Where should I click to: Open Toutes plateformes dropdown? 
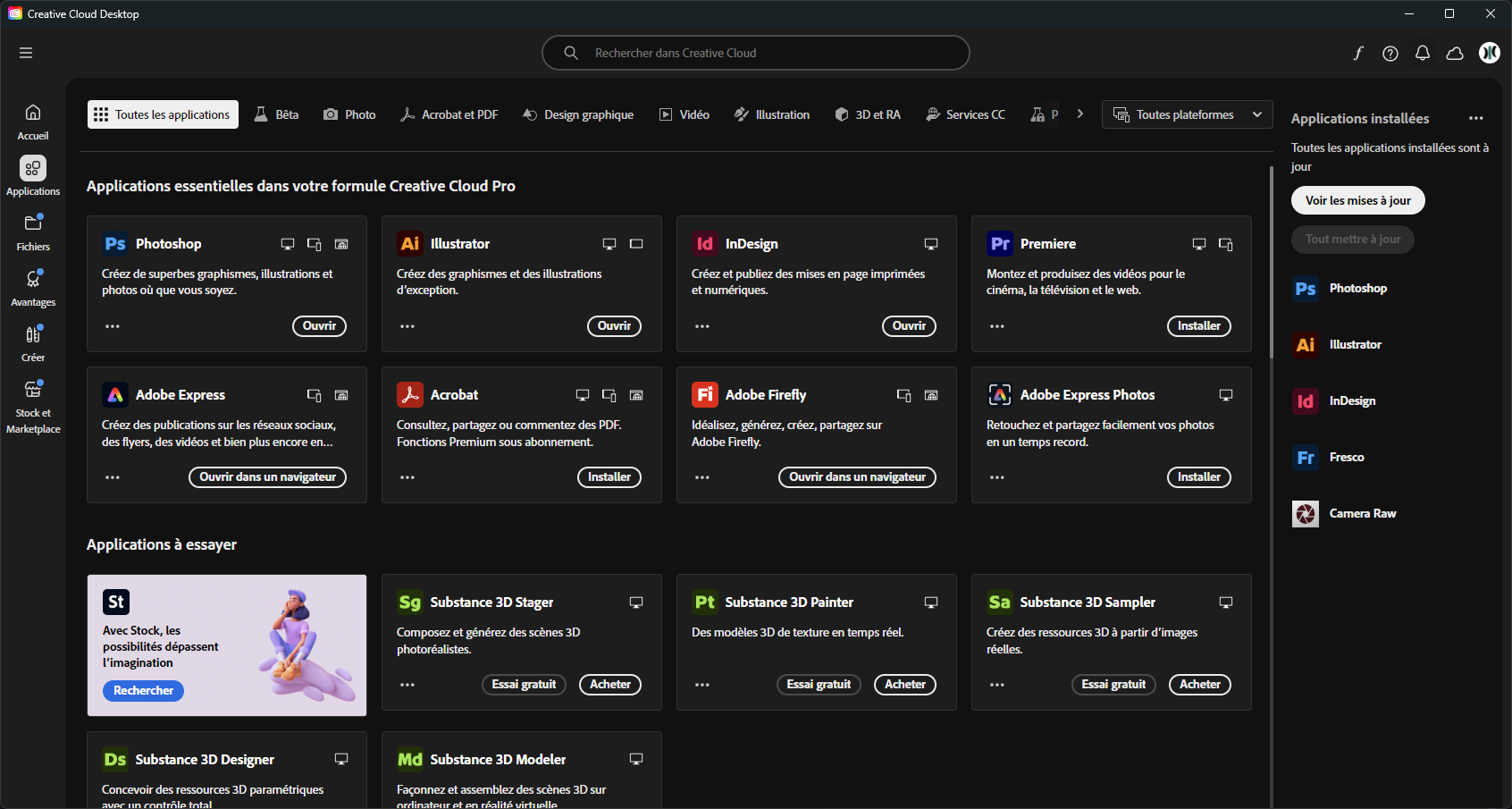pyautogui.click(x=1188, y=114)
